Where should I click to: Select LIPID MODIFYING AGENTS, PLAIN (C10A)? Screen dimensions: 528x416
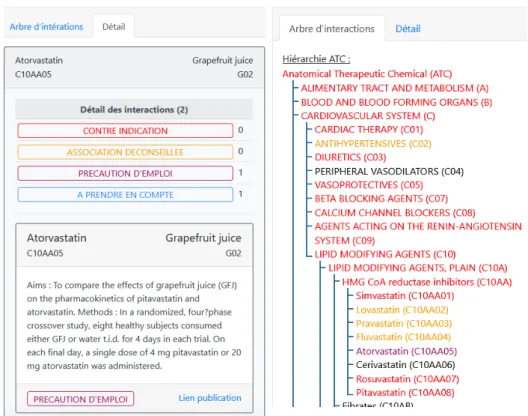click(x=418, y=268)
